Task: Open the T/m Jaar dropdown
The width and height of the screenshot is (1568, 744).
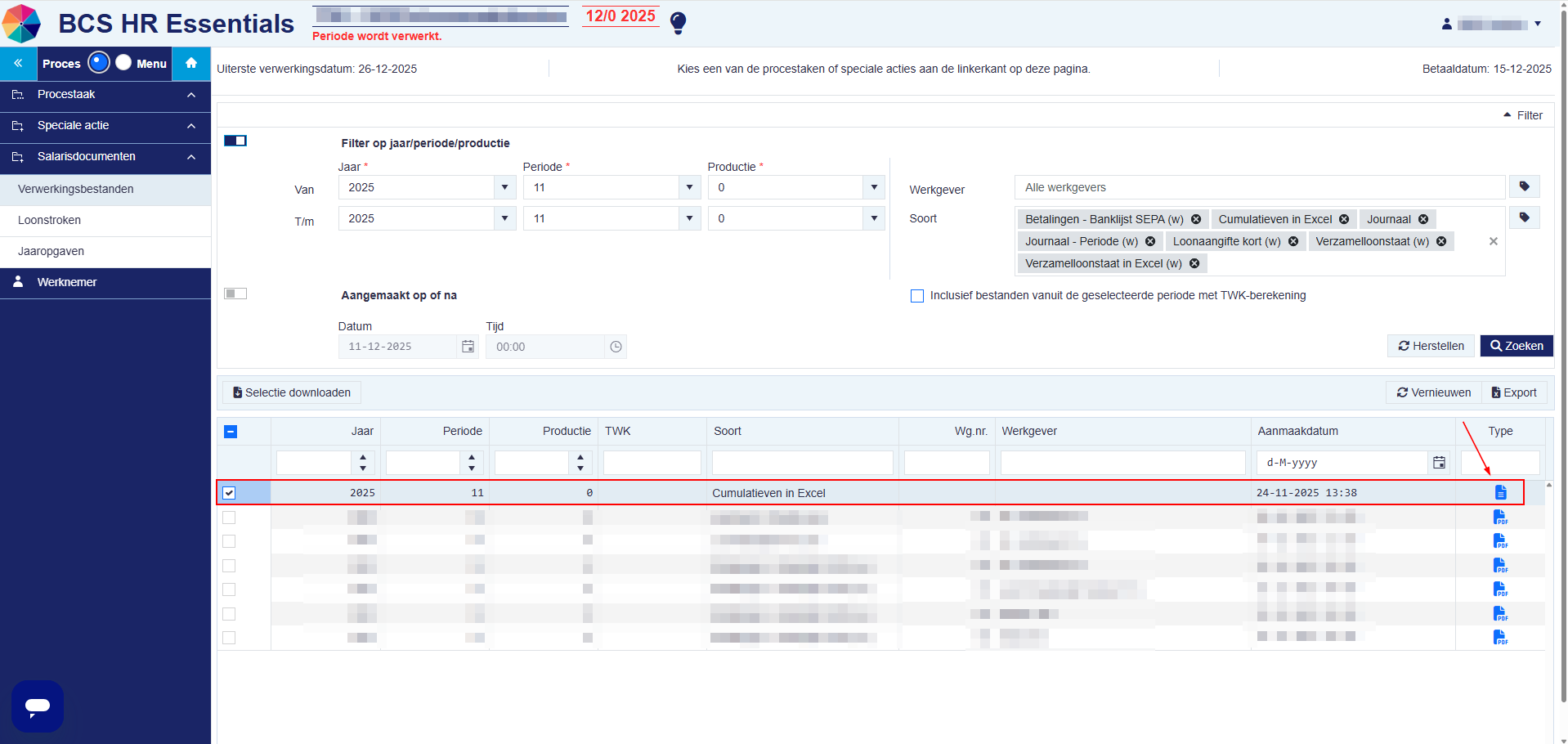Action: (x=504, y=218)
